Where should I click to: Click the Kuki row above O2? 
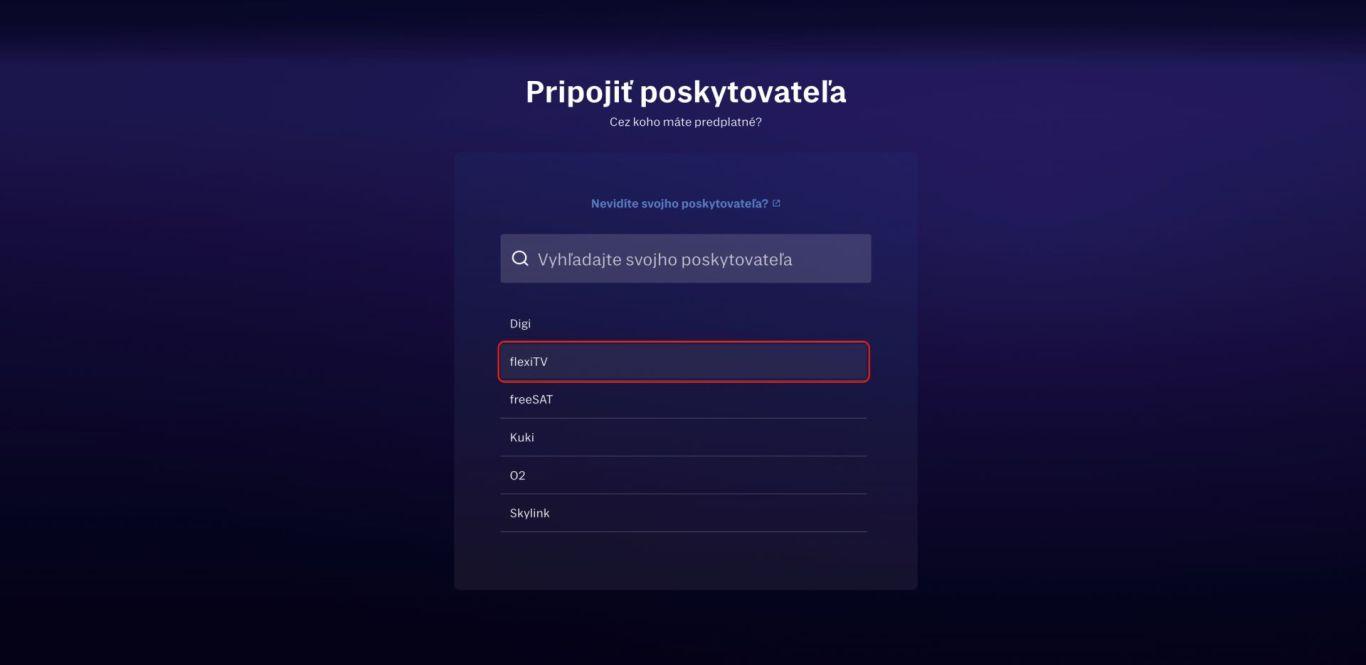pos(684,438)
